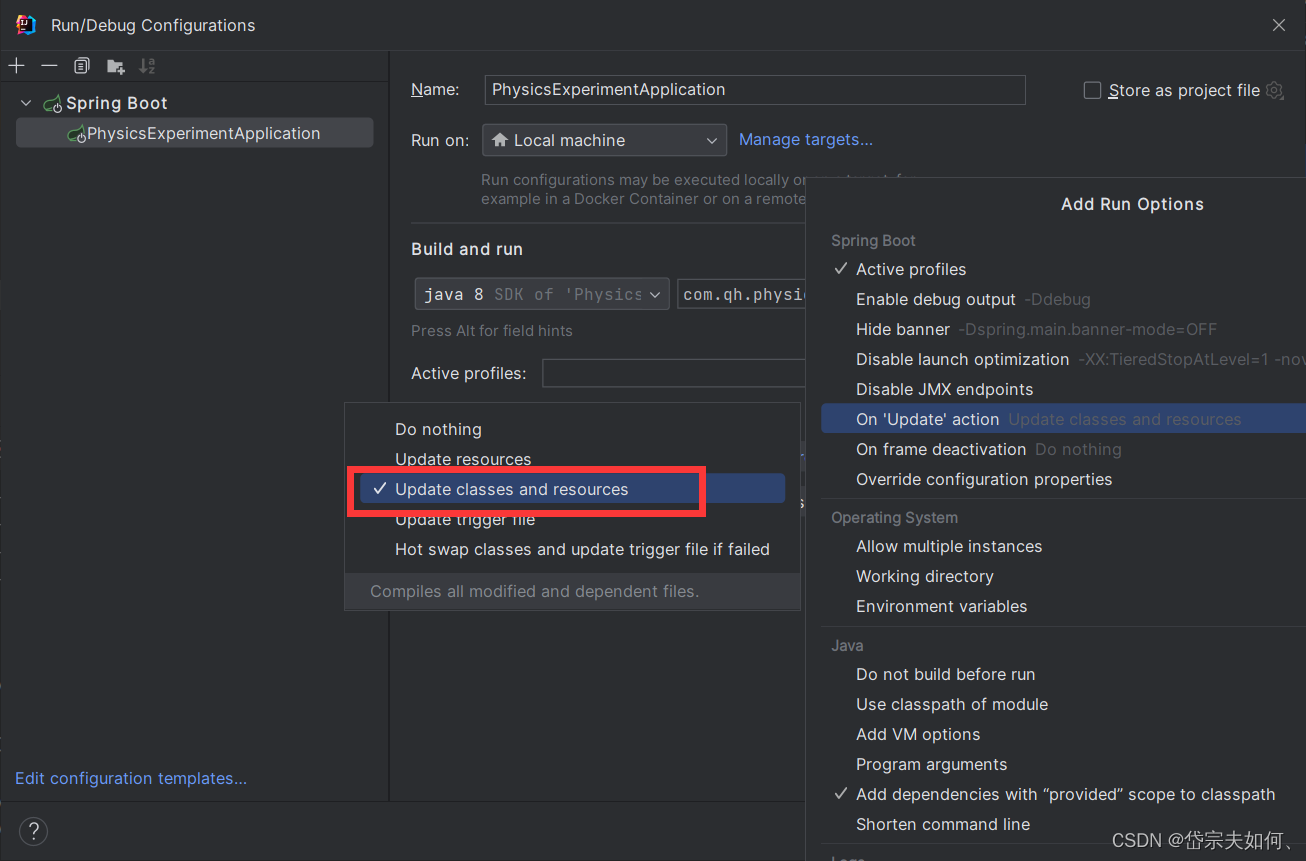Click the IntelliJ logo in the title bar

(x=26, y=25)
